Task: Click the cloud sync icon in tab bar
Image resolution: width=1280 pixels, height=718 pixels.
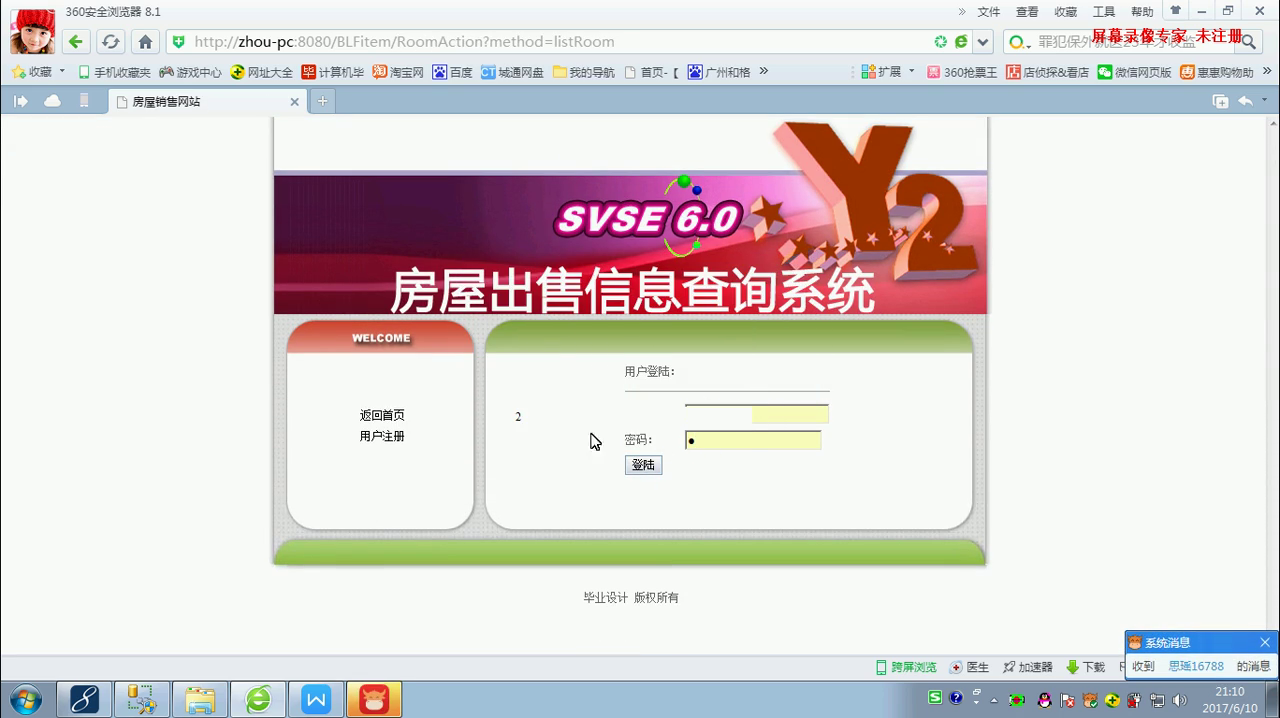Action: [x=52, y=101]
